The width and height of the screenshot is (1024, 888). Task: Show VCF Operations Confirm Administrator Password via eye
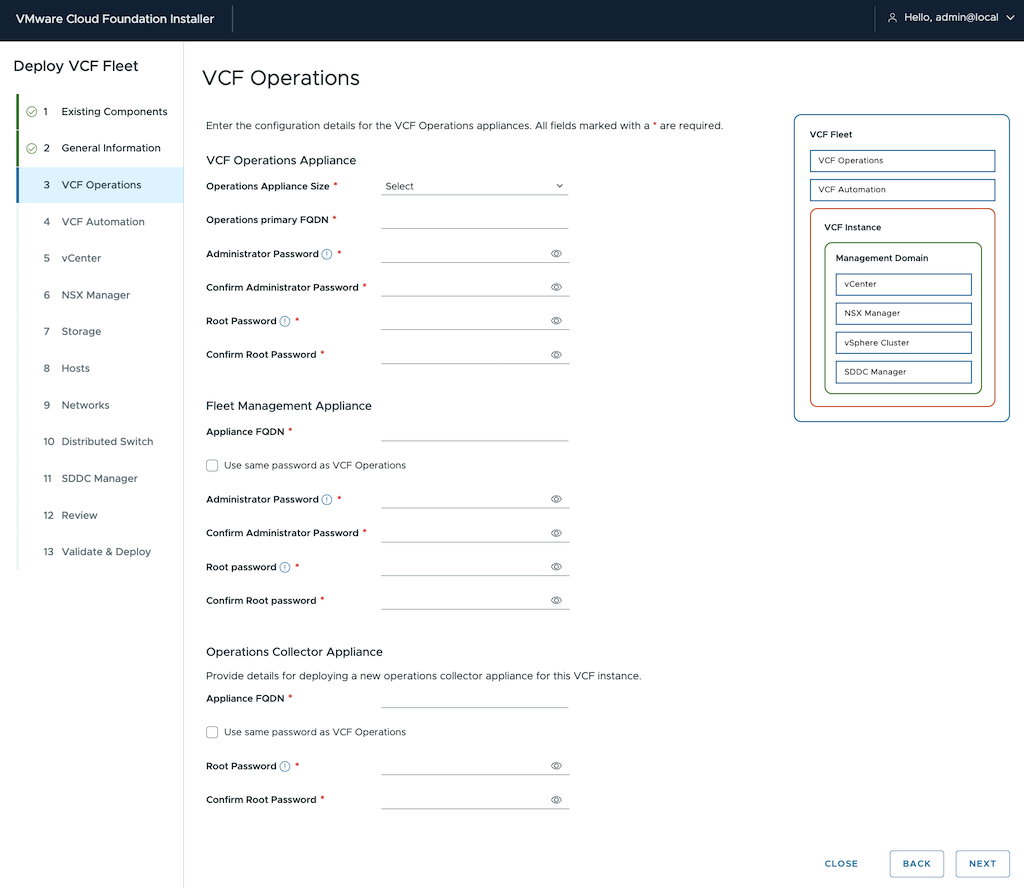[556, 287]
